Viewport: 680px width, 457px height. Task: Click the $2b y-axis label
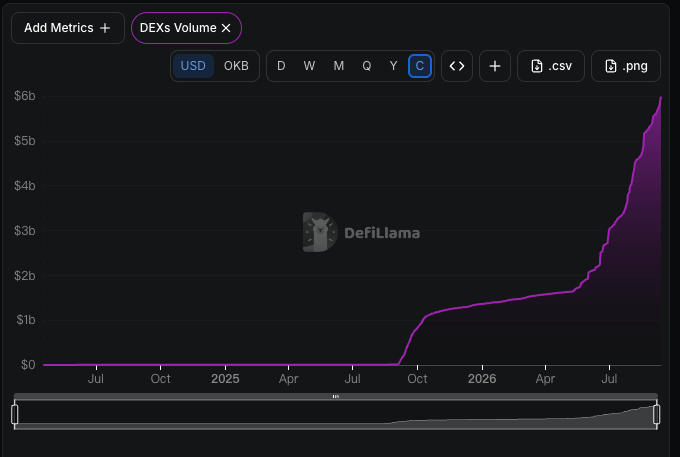coord(25,275)
